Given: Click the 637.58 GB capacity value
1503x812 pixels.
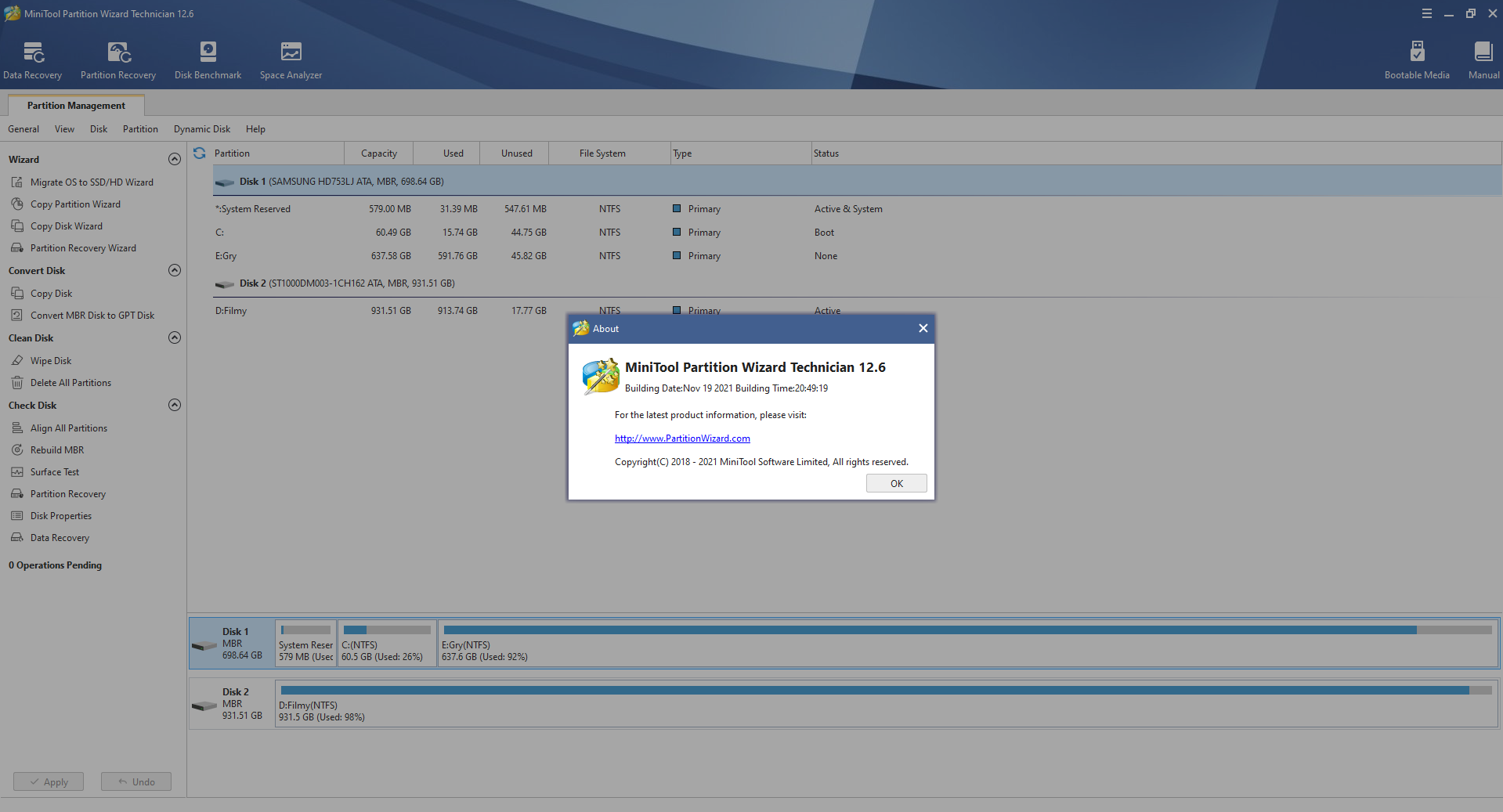Looking at the screenshot, I should point(391,256).
